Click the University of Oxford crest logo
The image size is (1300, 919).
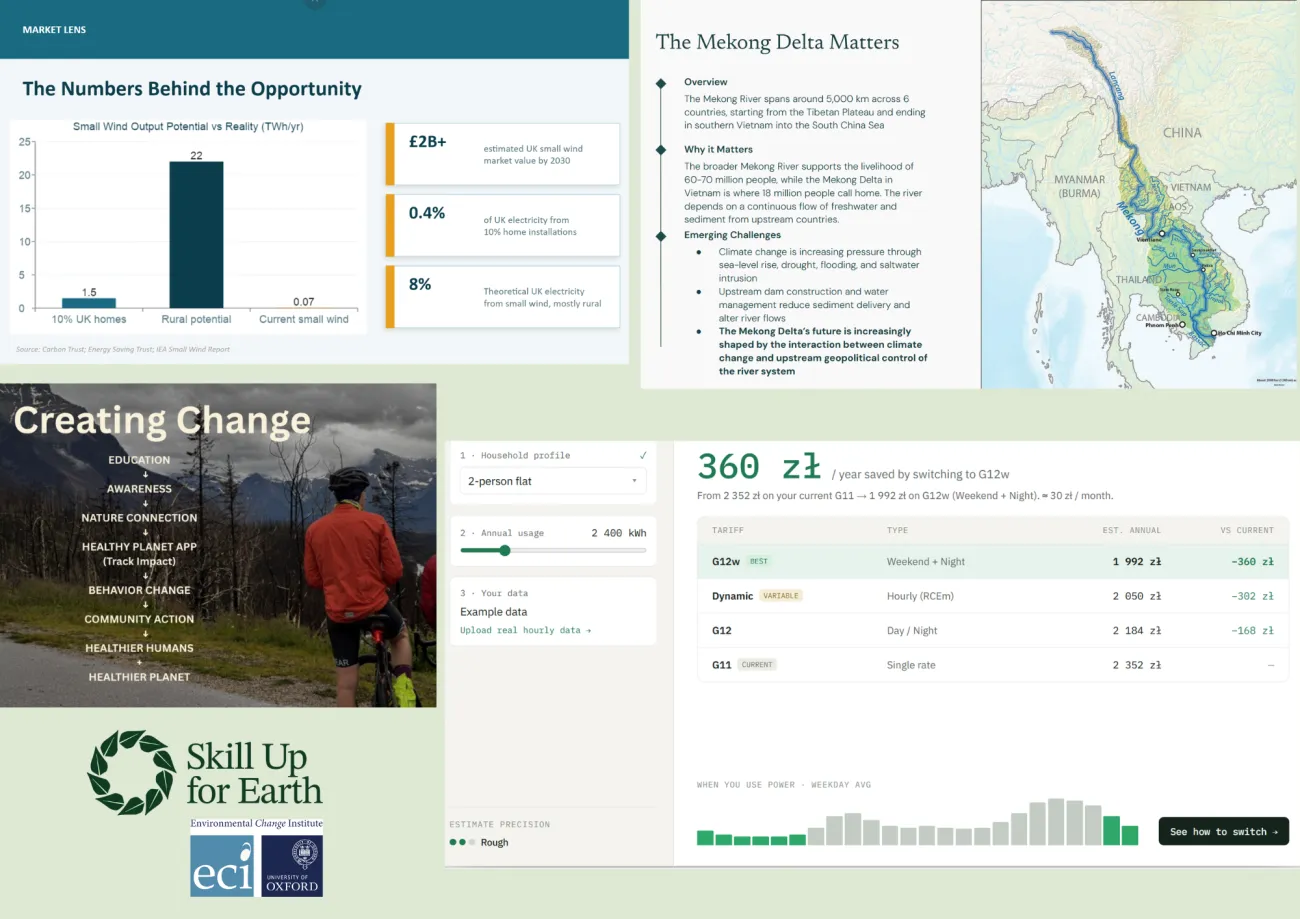tap(292, 865)
